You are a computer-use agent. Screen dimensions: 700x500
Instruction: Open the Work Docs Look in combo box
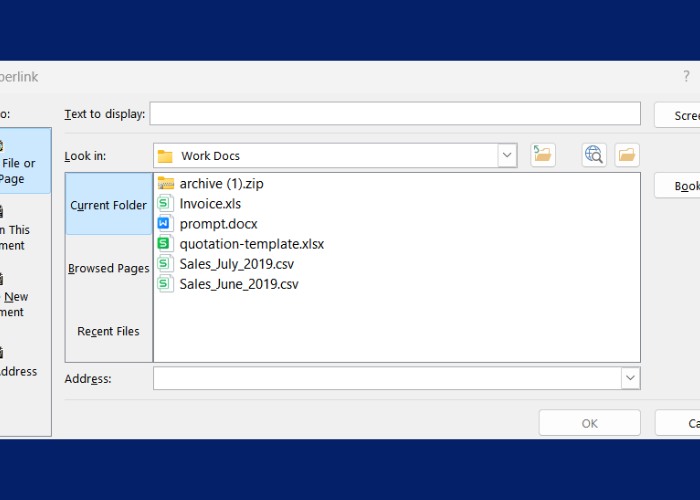click(x=335, y=155)
